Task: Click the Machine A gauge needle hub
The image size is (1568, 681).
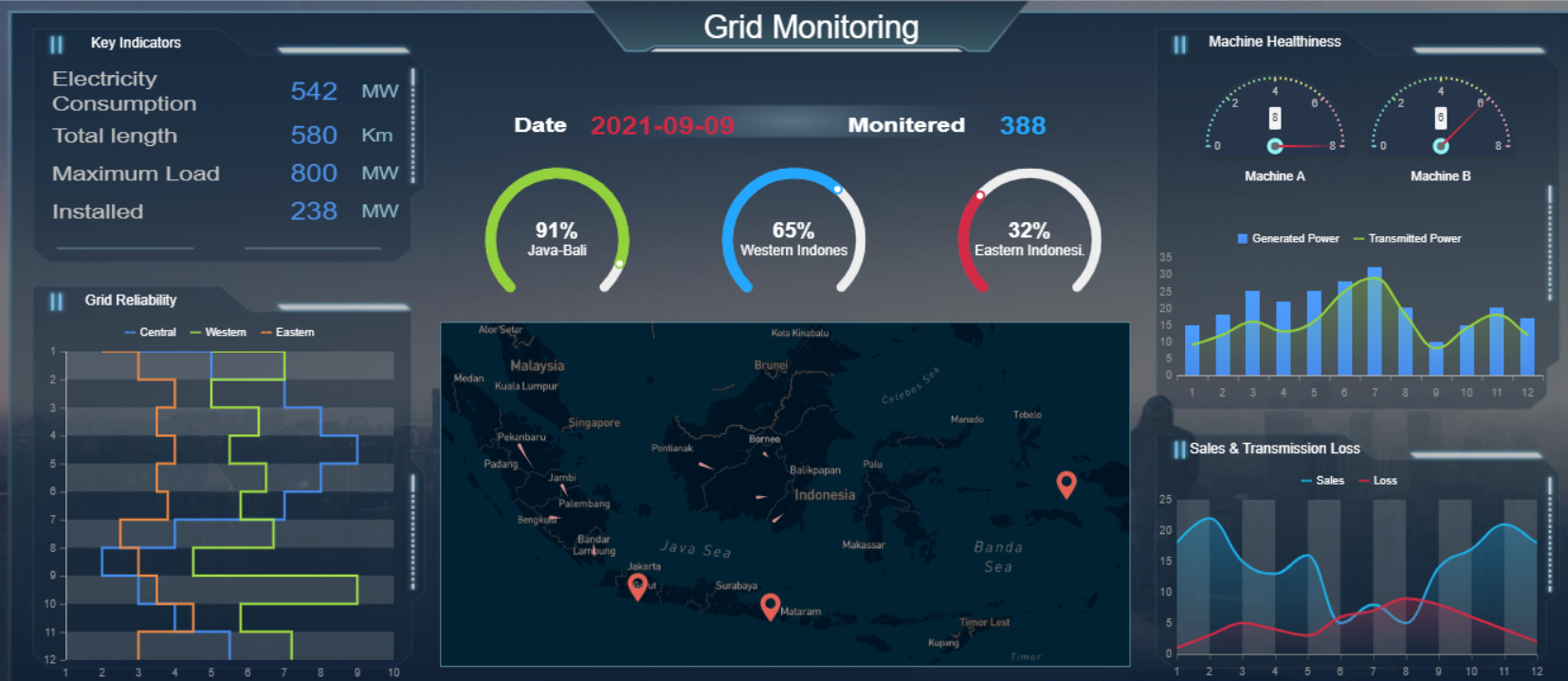Action: click(x=1275, y=146)
